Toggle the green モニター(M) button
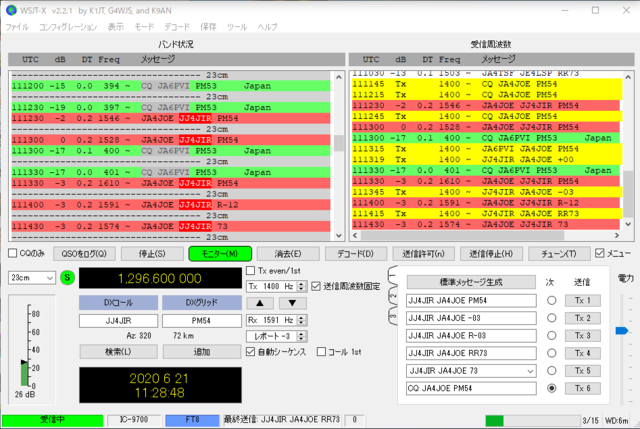The image size is (640, 429). point(220,254)
